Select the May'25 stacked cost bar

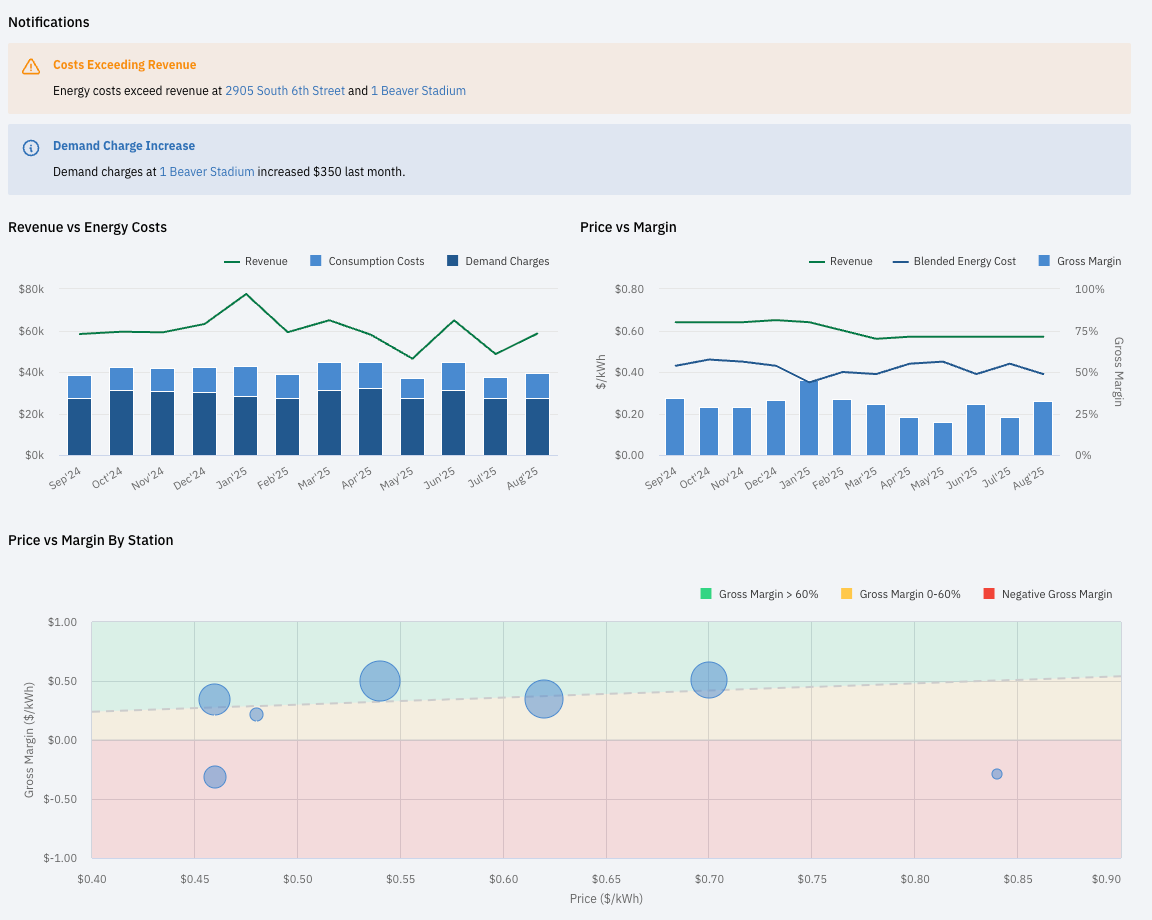coord(412,417)
